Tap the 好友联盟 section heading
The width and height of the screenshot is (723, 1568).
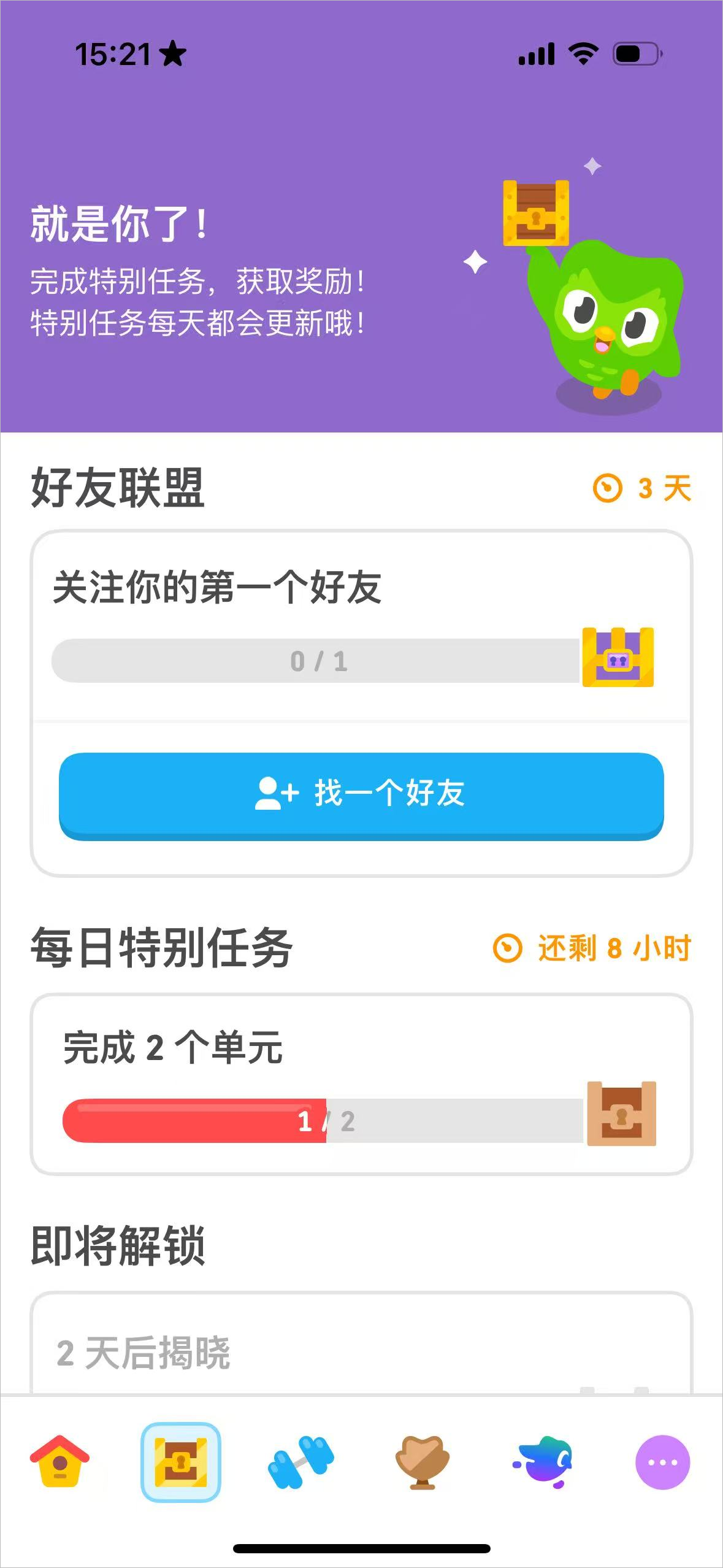point(118,488)
